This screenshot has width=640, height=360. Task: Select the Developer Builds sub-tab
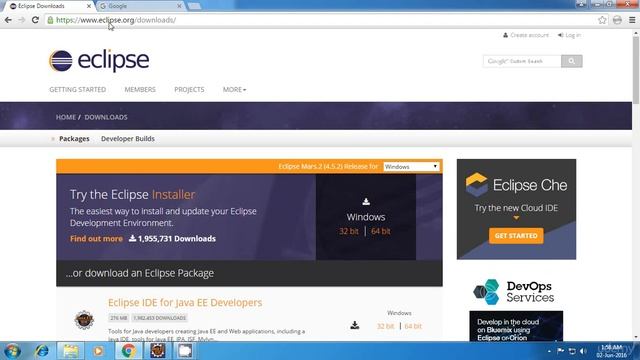click(x=128, y=139)
